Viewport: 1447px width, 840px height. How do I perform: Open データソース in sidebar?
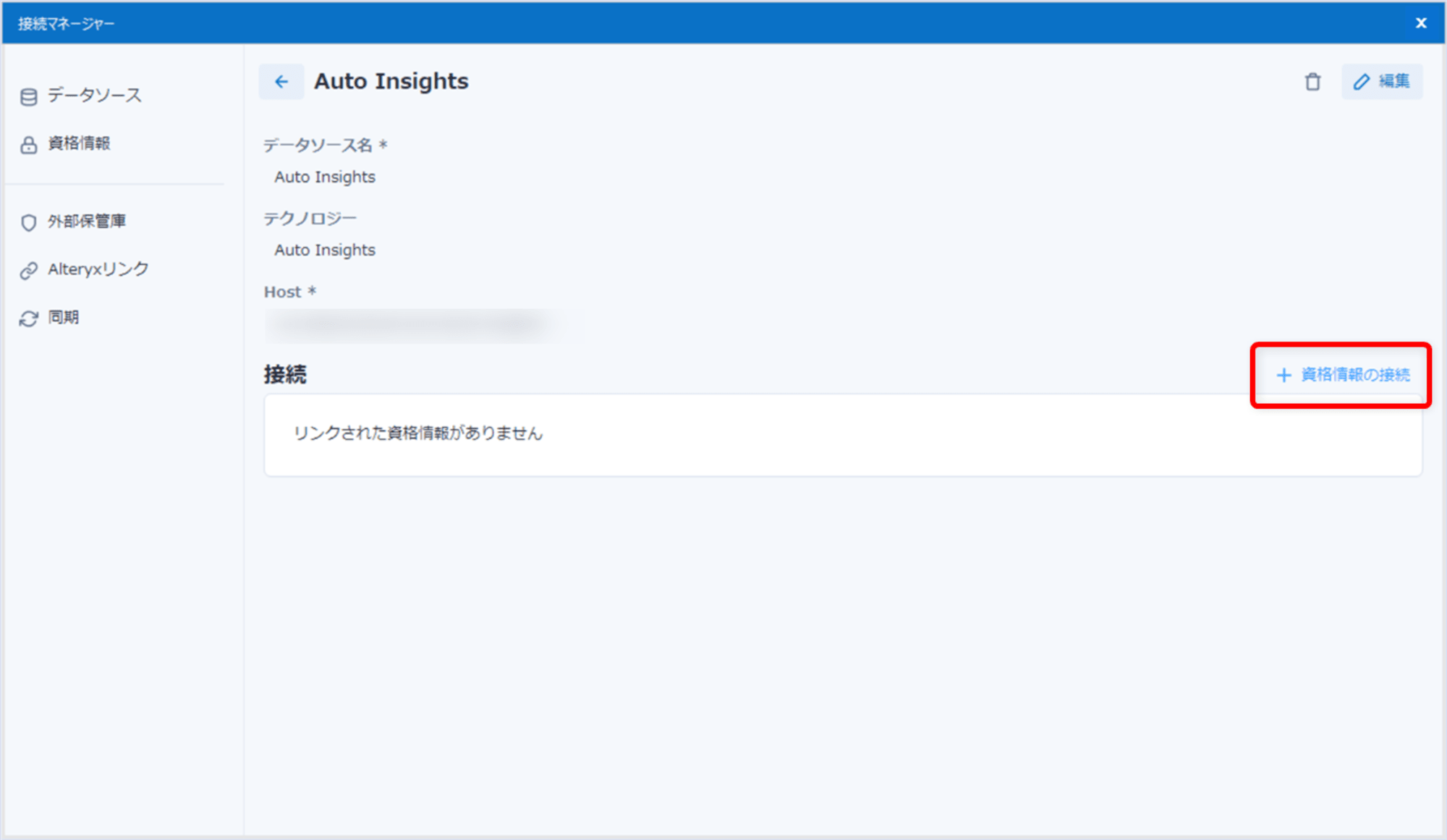[x=94, y=96]
